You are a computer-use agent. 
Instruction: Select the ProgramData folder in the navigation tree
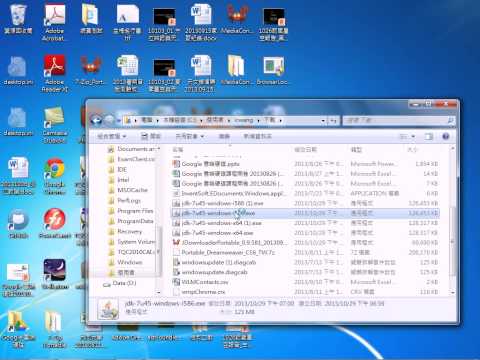(131, 221)
